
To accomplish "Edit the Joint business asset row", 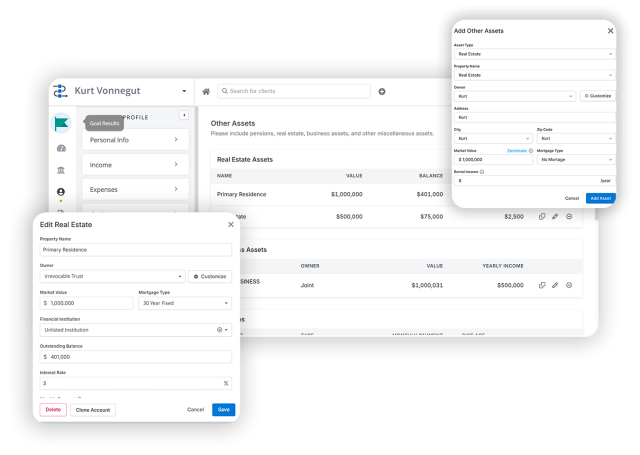I will [555, 285].
